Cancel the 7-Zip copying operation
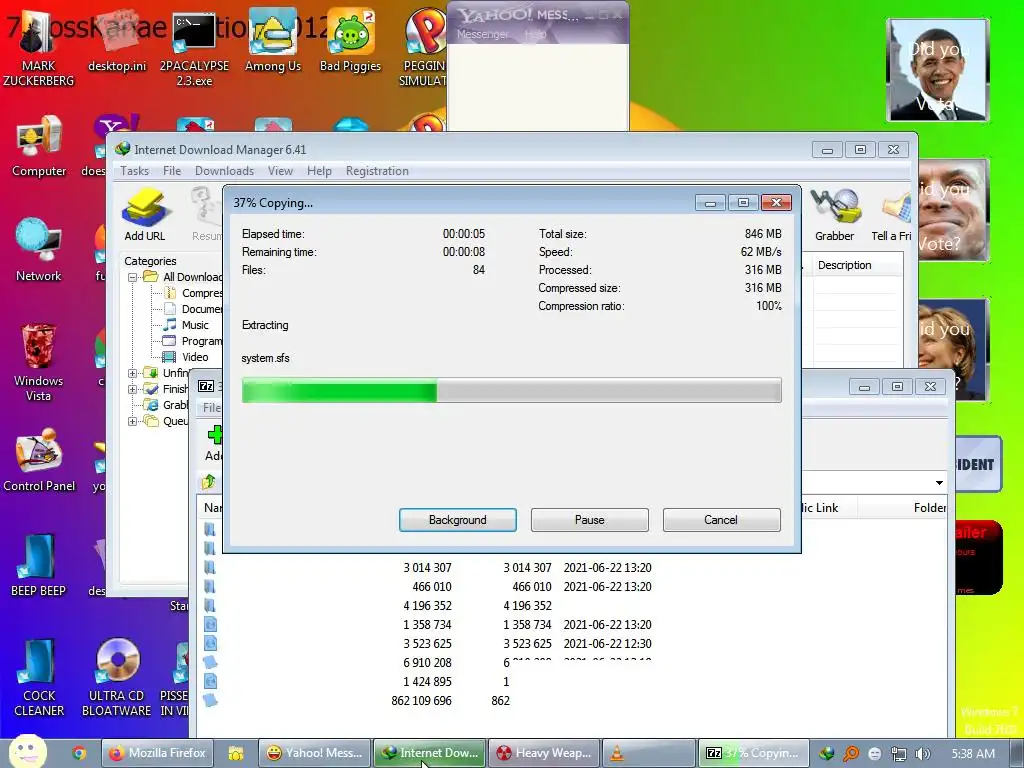 pos(721,520)
